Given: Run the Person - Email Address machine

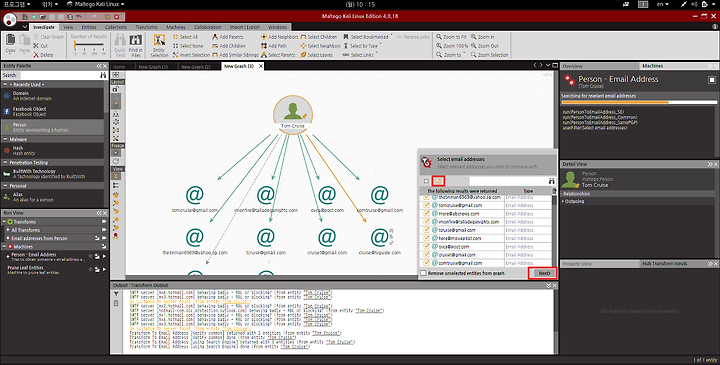Looking at the screenshot, I should (x=105, y=256).
